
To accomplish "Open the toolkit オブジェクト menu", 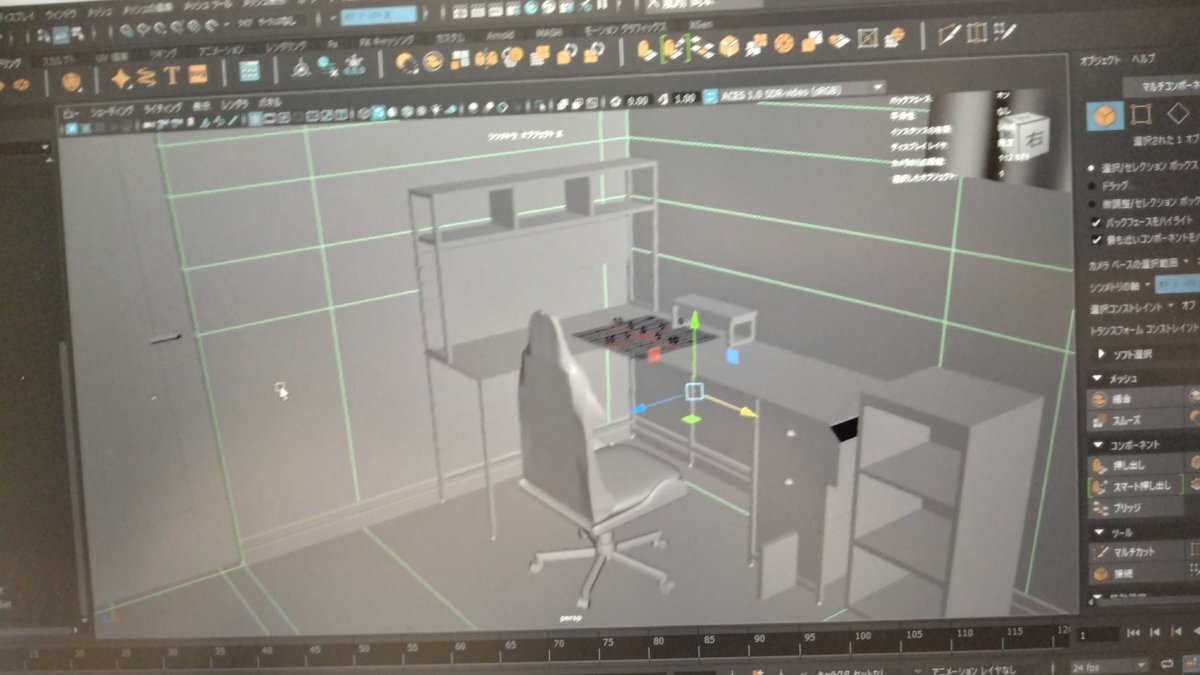I will point(1099,62).
